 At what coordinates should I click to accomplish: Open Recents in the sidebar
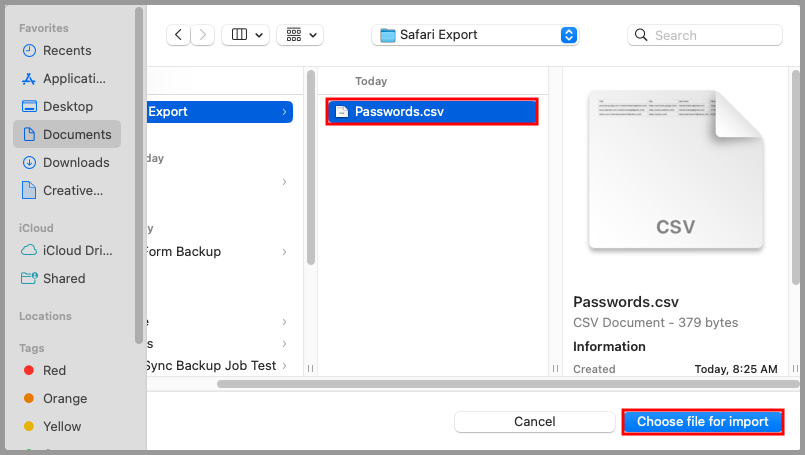pos(66,50)
